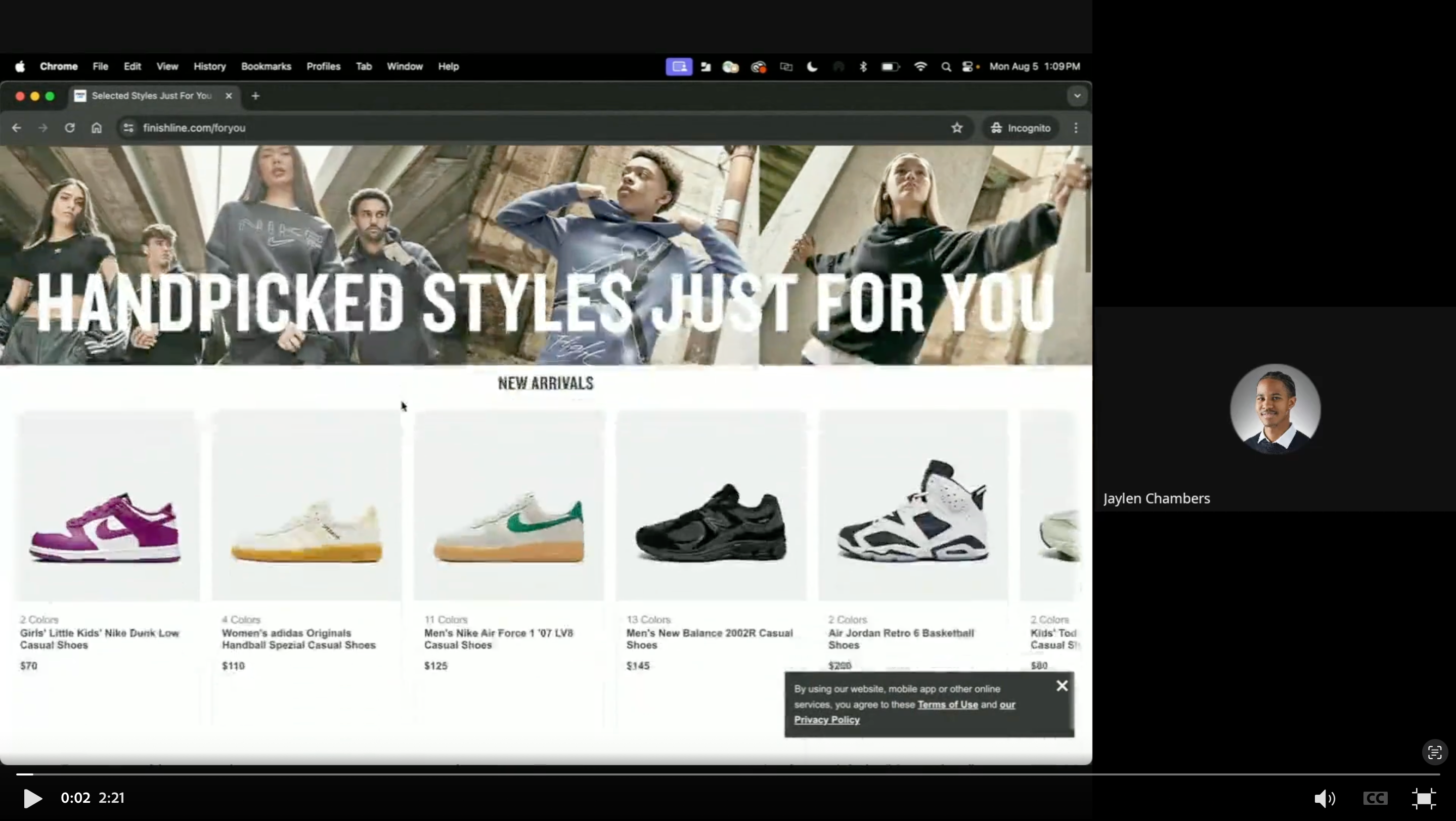Open a new tab with the plus button
The width and height of the screenshot is (1456, 821).
point(255,96)
